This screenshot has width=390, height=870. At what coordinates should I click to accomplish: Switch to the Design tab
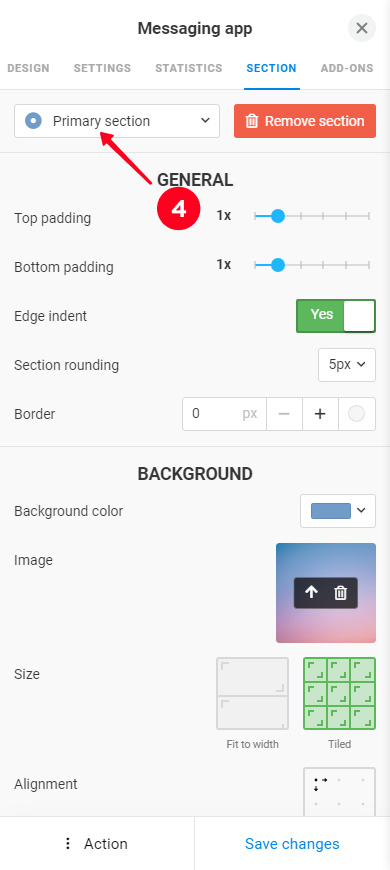tap(28, 68)
